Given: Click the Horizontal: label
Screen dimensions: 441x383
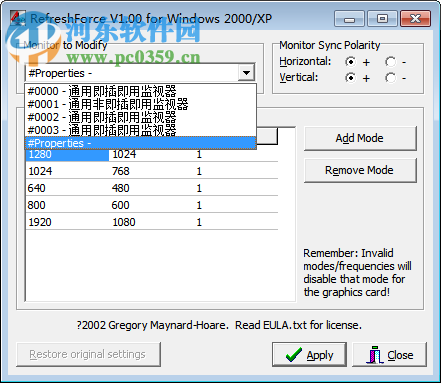Looking at the screenshot, I should [305, 61].
